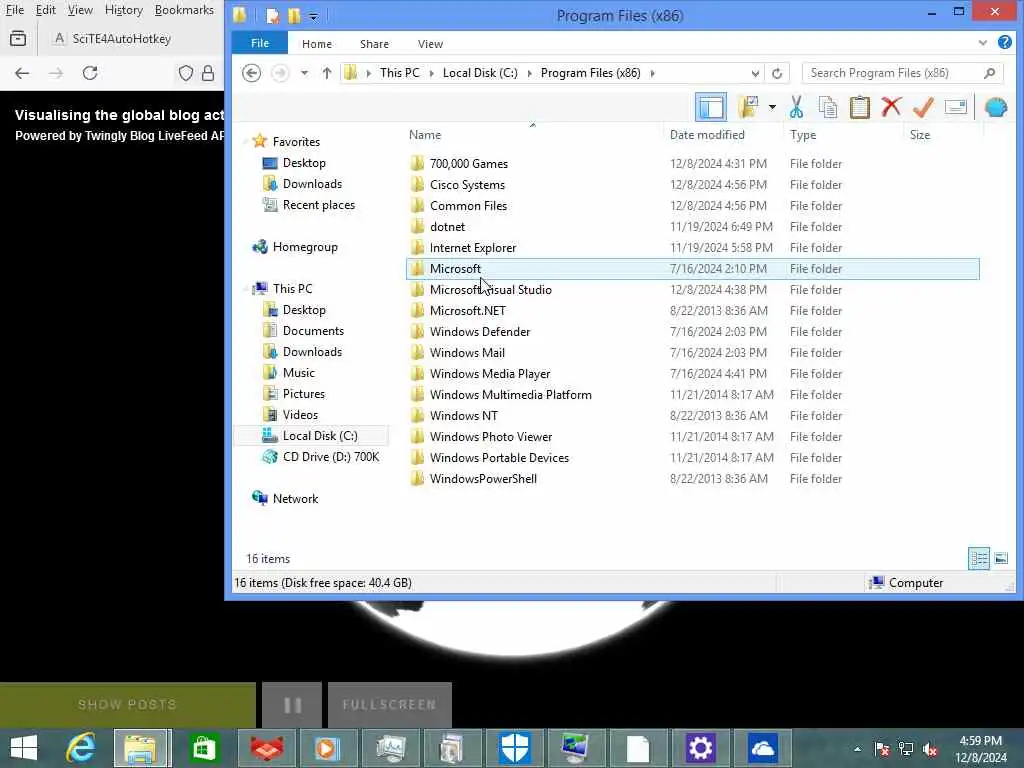Open PC settings gear taskbar icon

700,748
